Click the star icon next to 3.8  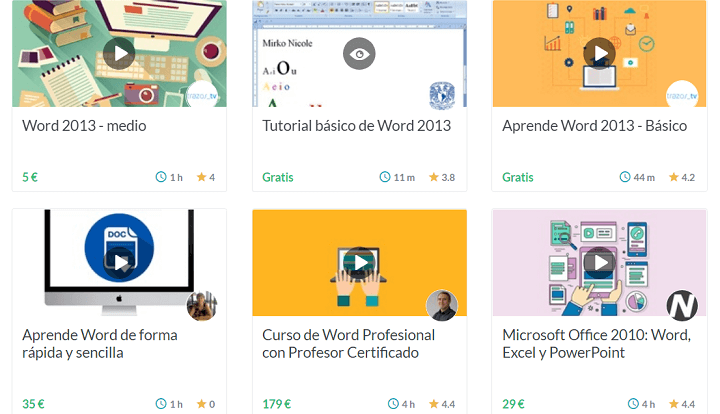click(x=433, y=177)
